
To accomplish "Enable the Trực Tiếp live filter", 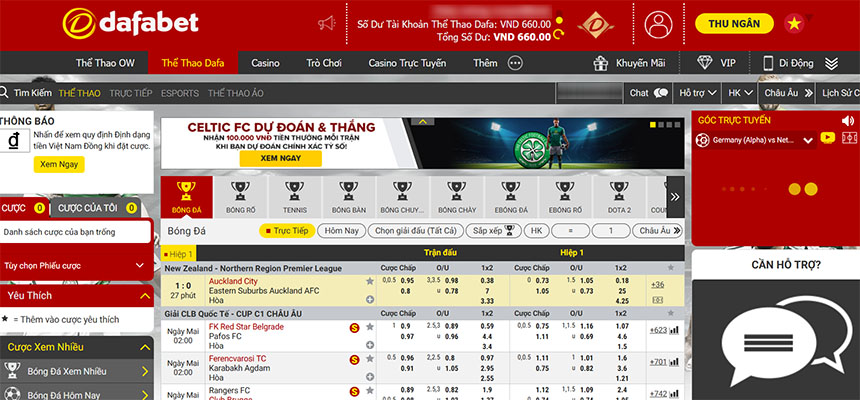I will pos(287,230).
